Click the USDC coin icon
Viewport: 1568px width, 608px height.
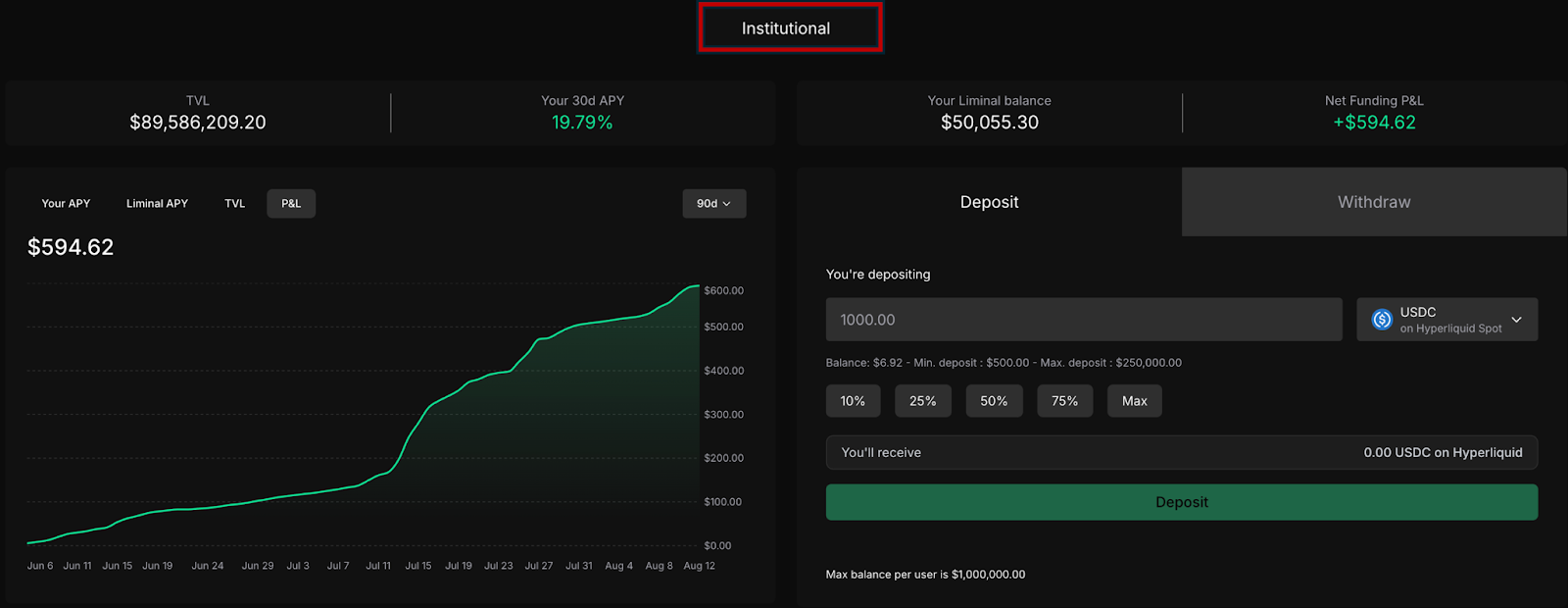(1382, 320)
